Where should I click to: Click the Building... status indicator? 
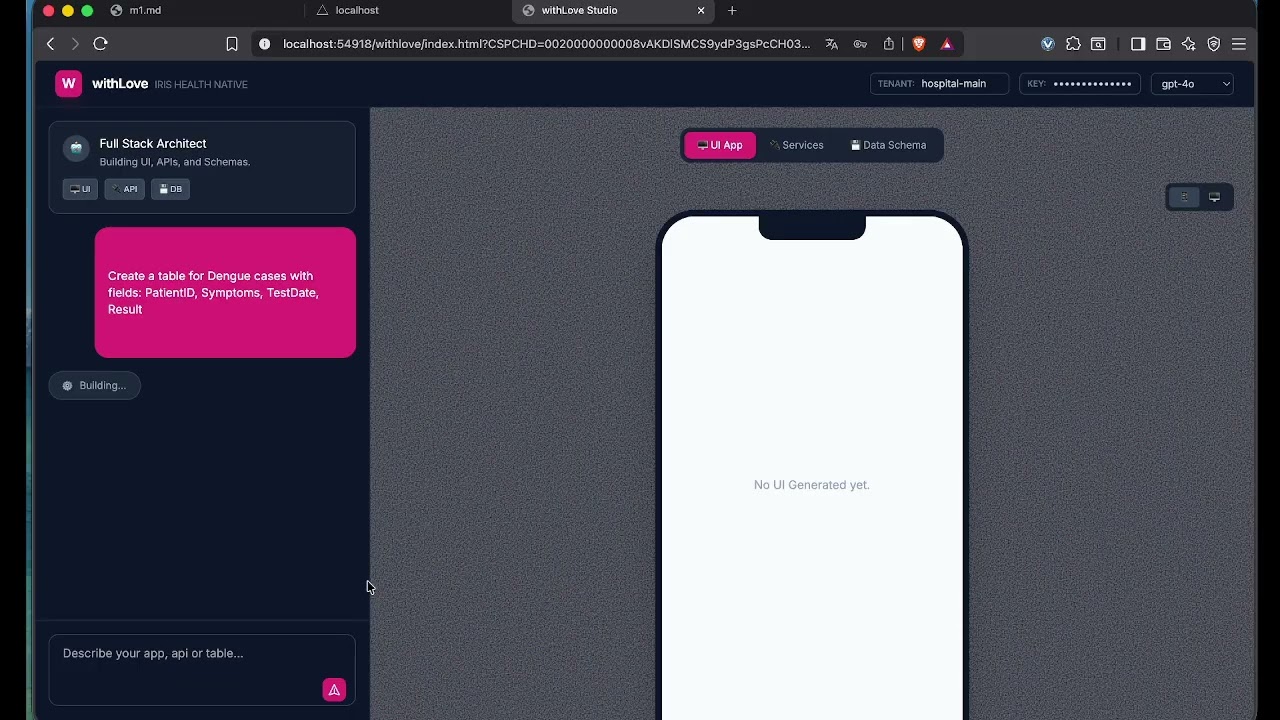click(94, 385)
